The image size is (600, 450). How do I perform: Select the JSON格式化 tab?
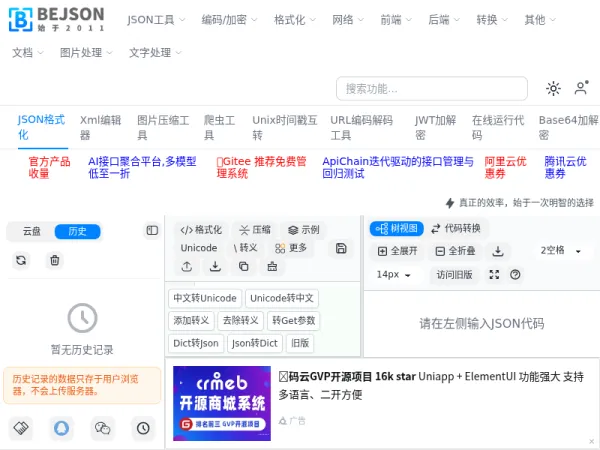click(42, 127)
